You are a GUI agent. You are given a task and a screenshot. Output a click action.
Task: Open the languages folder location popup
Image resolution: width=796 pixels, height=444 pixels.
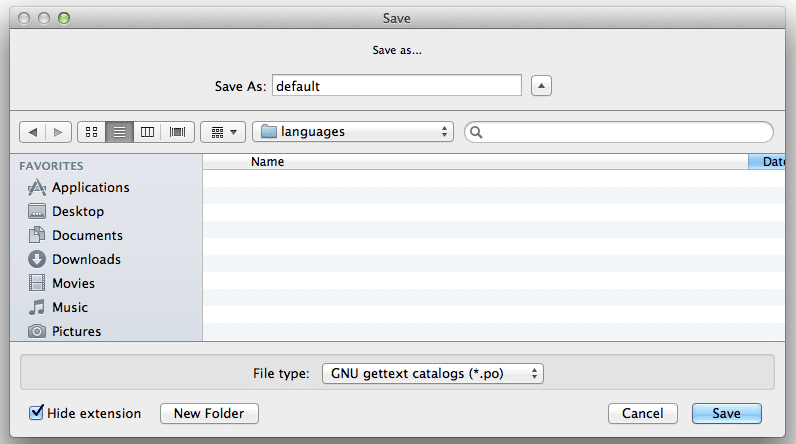(354, 132)
